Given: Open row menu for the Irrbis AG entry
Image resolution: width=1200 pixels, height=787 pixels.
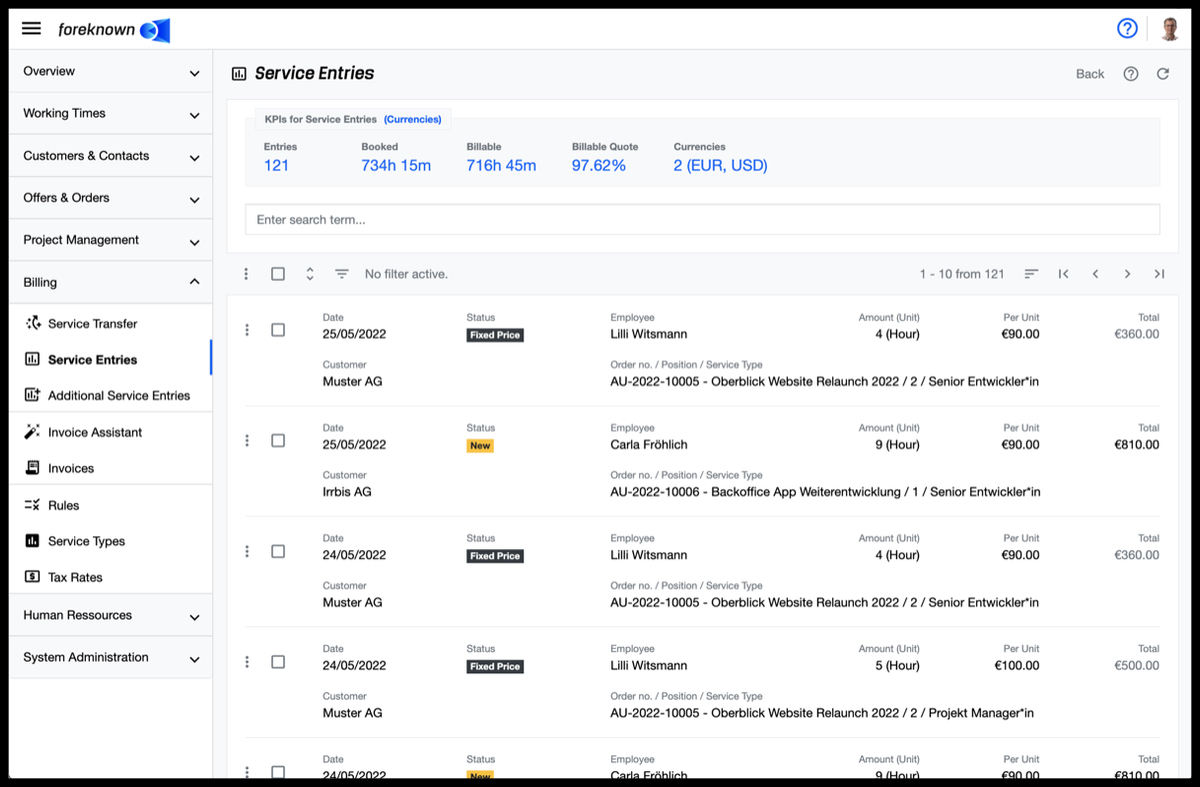Looking at the screenshot, I should [x=247, y=440].
